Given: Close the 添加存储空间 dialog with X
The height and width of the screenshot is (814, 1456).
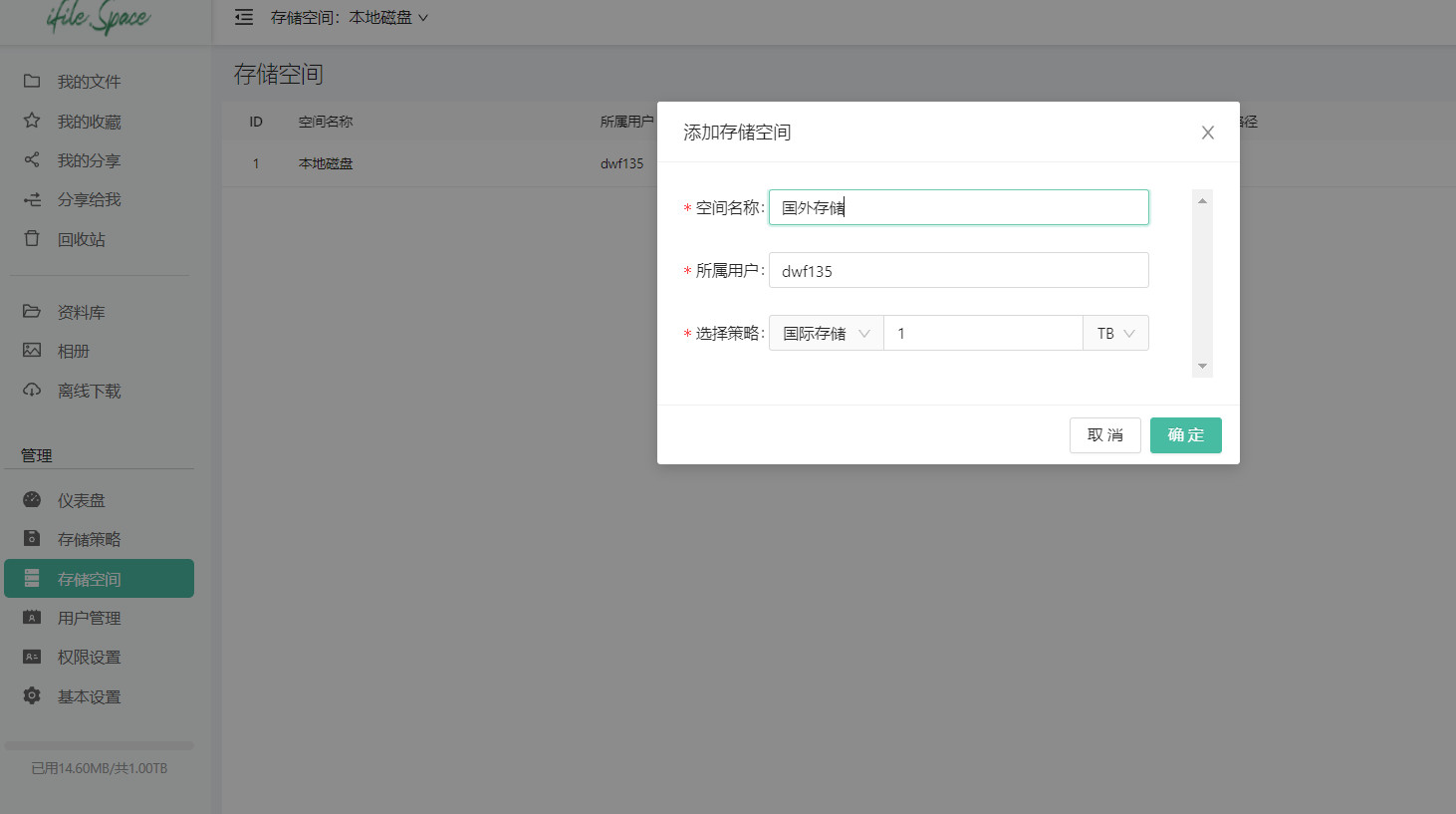Looking at the screenshot, I should point(1207,133).
